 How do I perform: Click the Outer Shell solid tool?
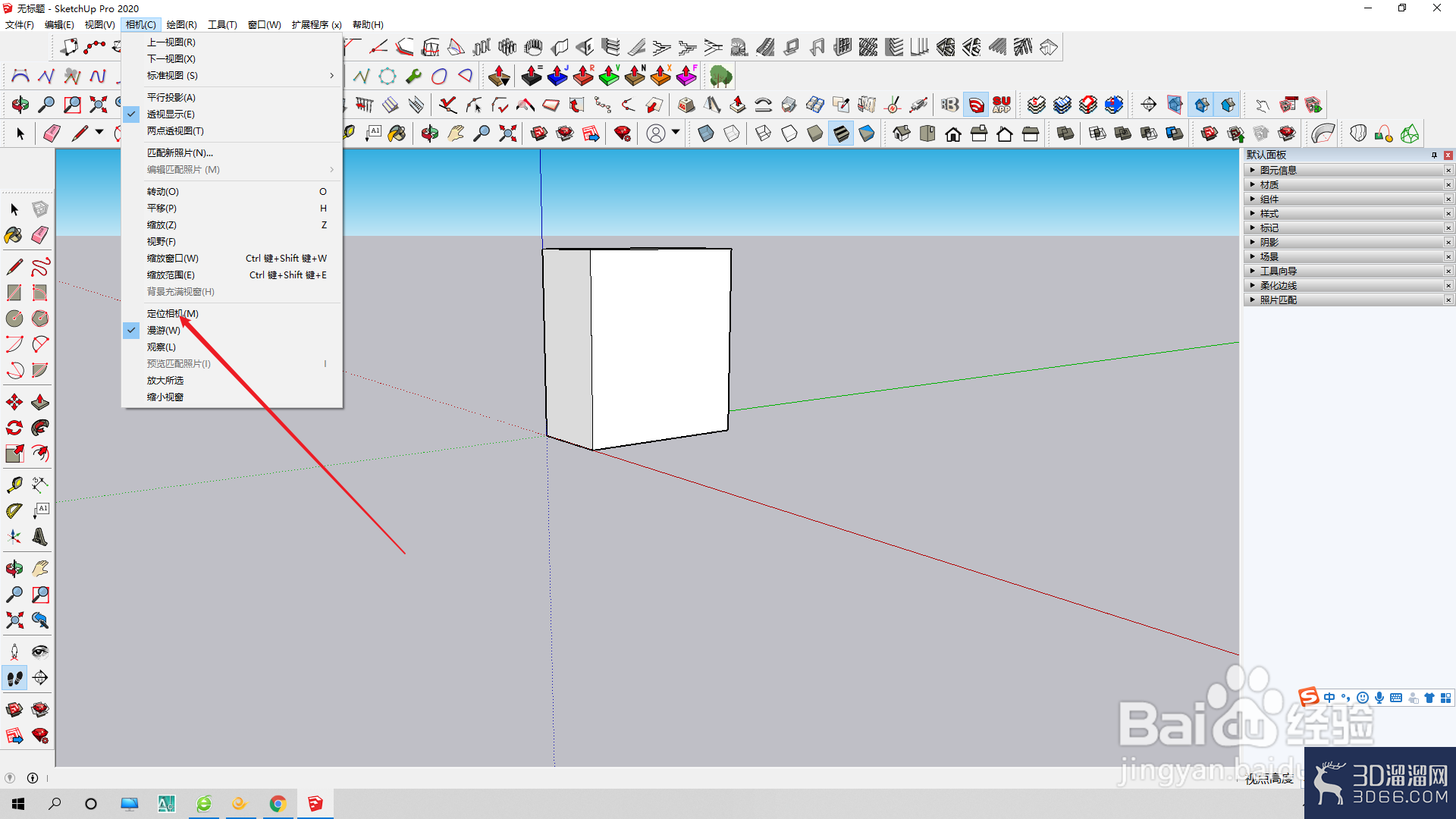[1065, 134]
